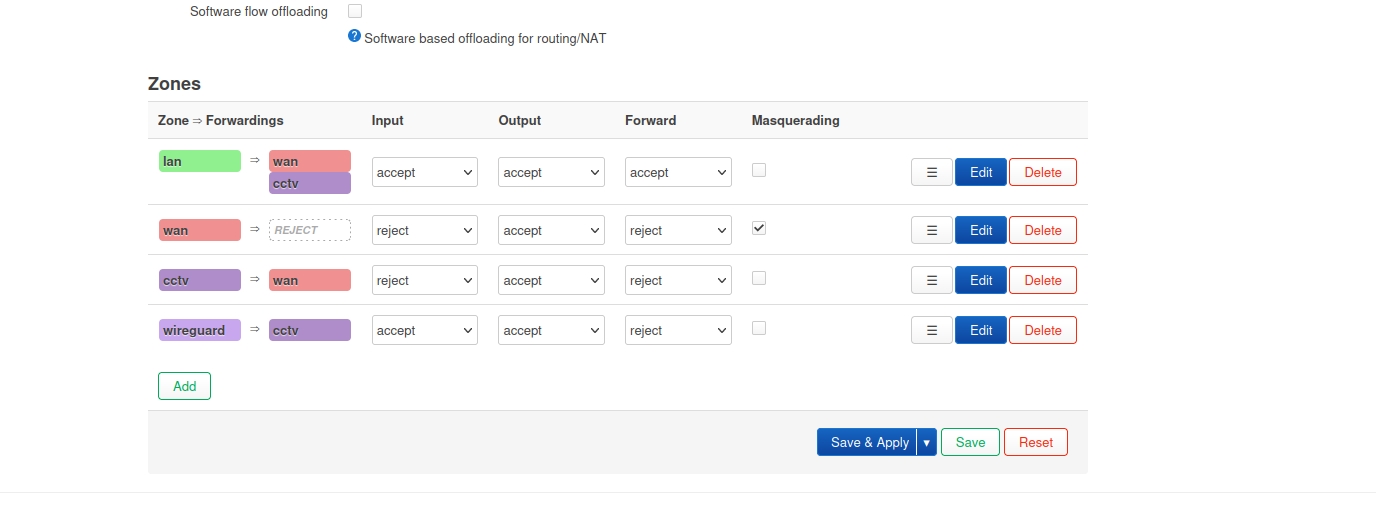Viewport: 1376px width, 510px height.
Task: Toggle masquerading for wireguard zone
Action: (759, 328)
